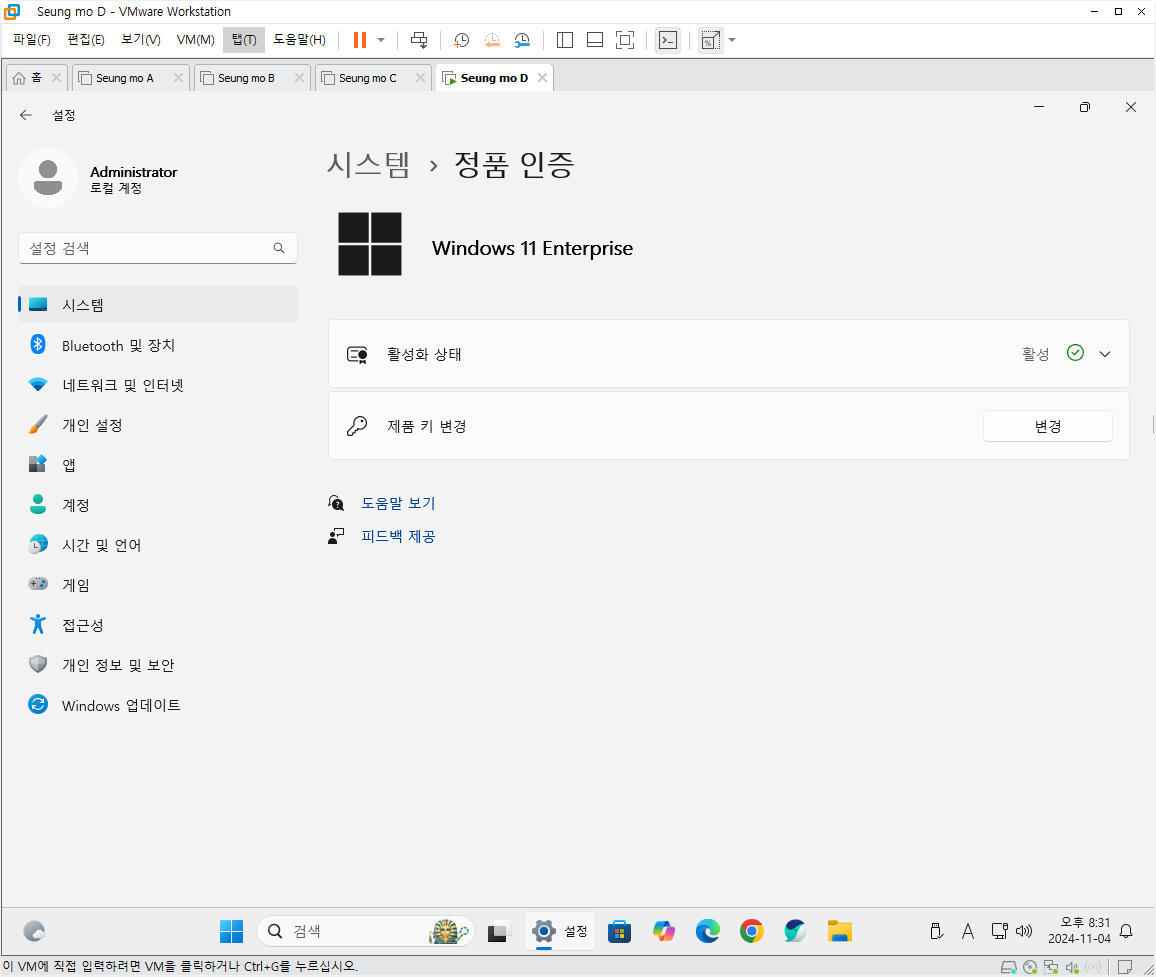This screenshot has width=1156, height=977.
Task: Click 변경 button for product key
Action: point(1048,426)
